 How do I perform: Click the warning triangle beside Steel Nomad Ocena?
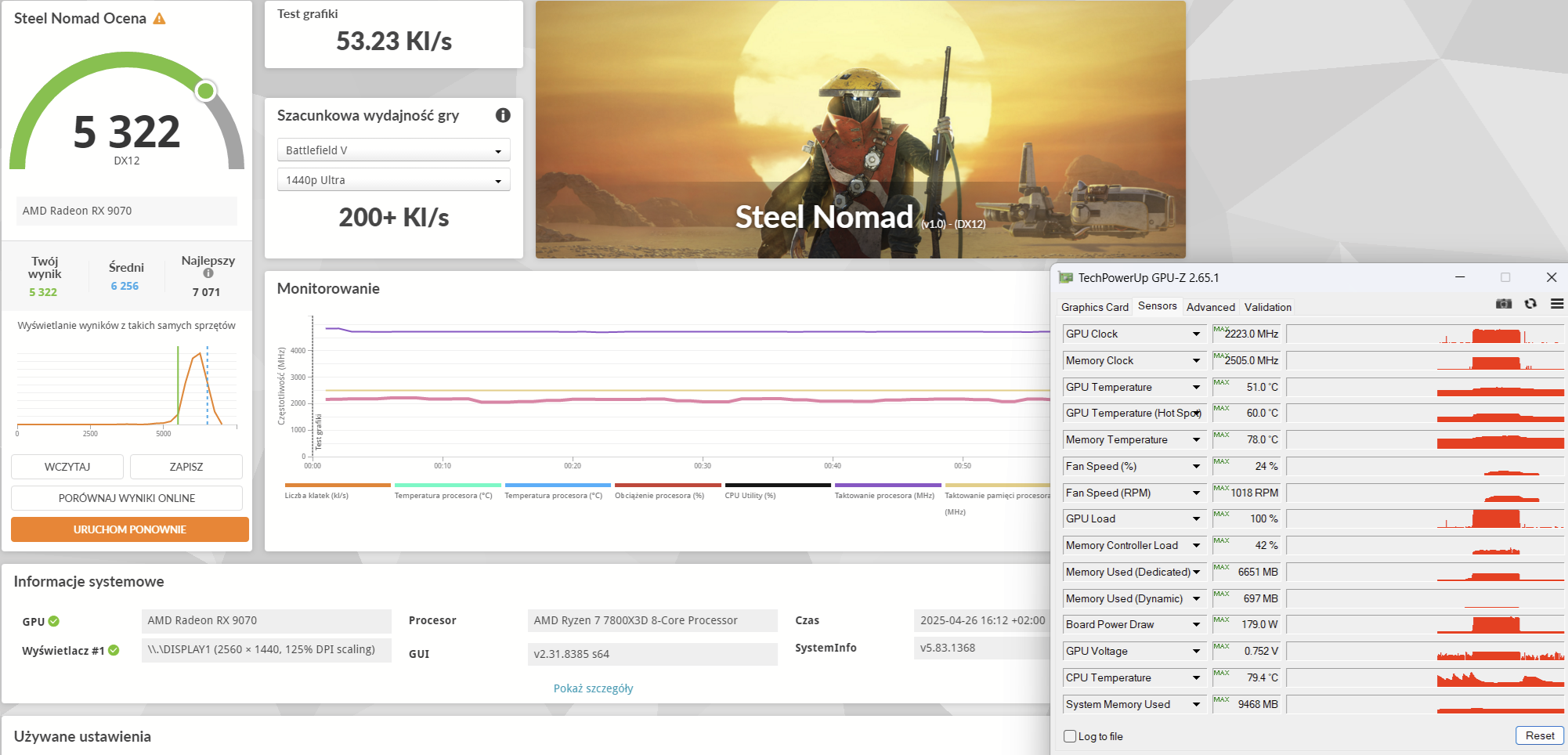pyautogui.click(x=159, y=19)
